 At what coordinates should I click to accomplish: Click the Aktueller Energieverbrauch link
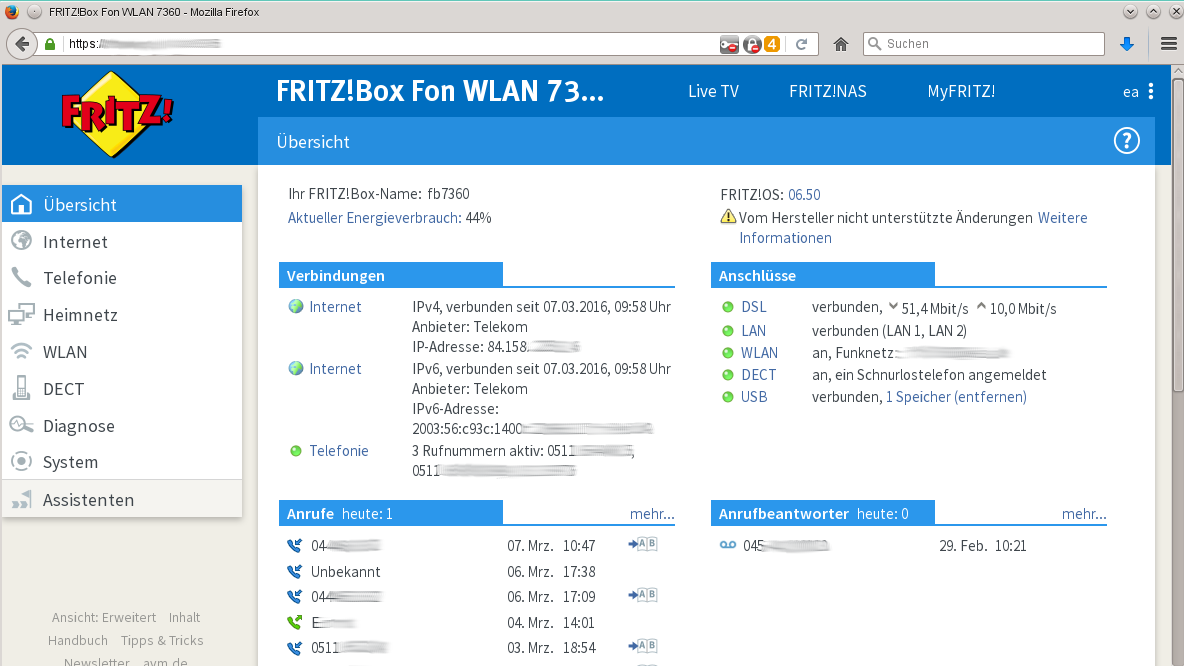pos(375,218)
